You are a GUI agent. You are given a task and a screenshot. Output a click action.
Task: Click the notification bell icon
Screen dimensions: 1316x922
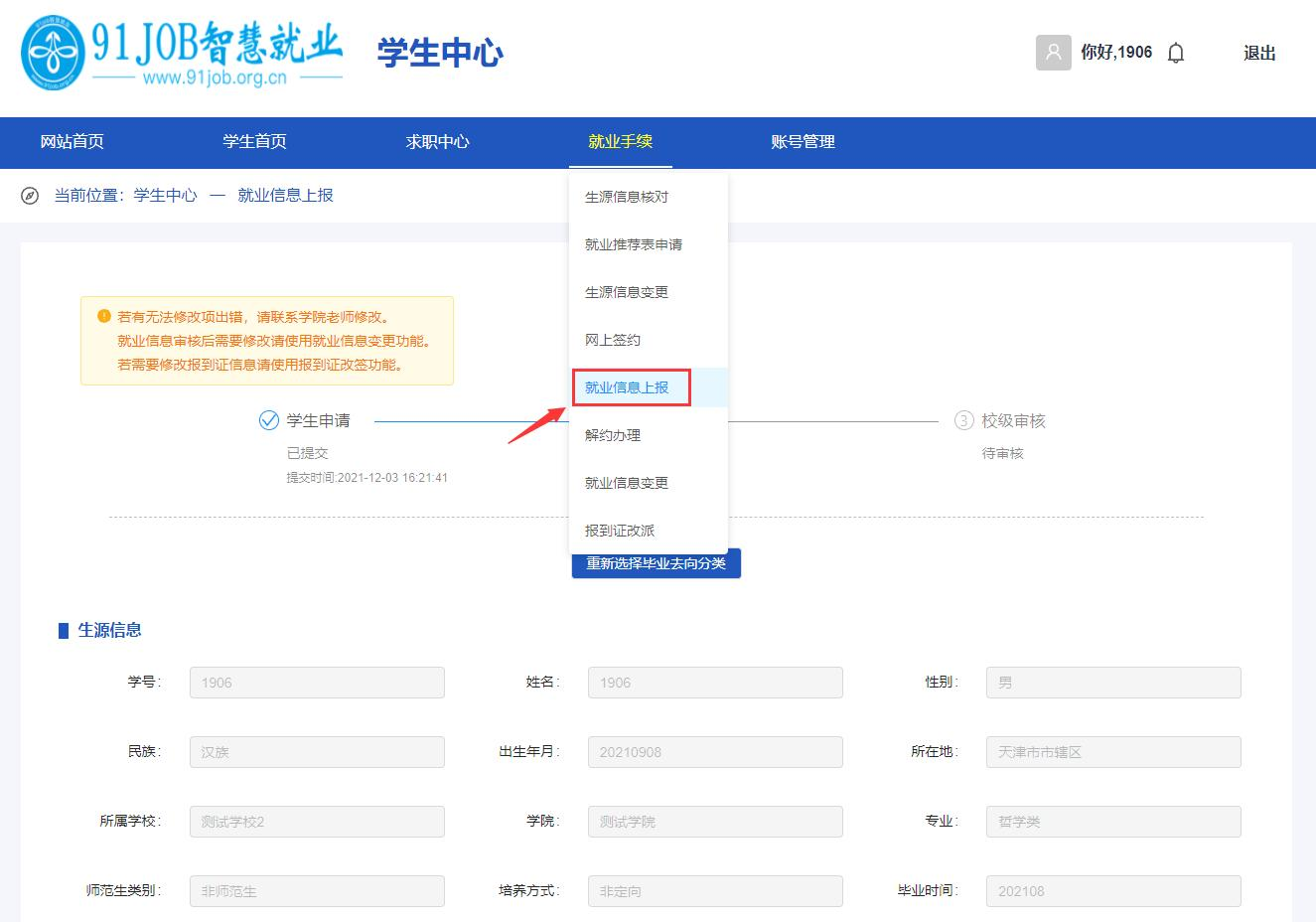click(x=1176, y=53)
